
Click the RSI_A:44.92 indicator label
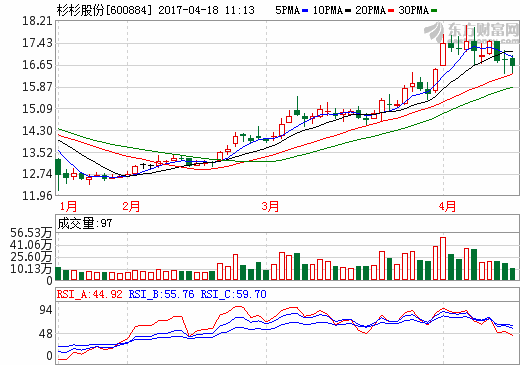(90, 294)
